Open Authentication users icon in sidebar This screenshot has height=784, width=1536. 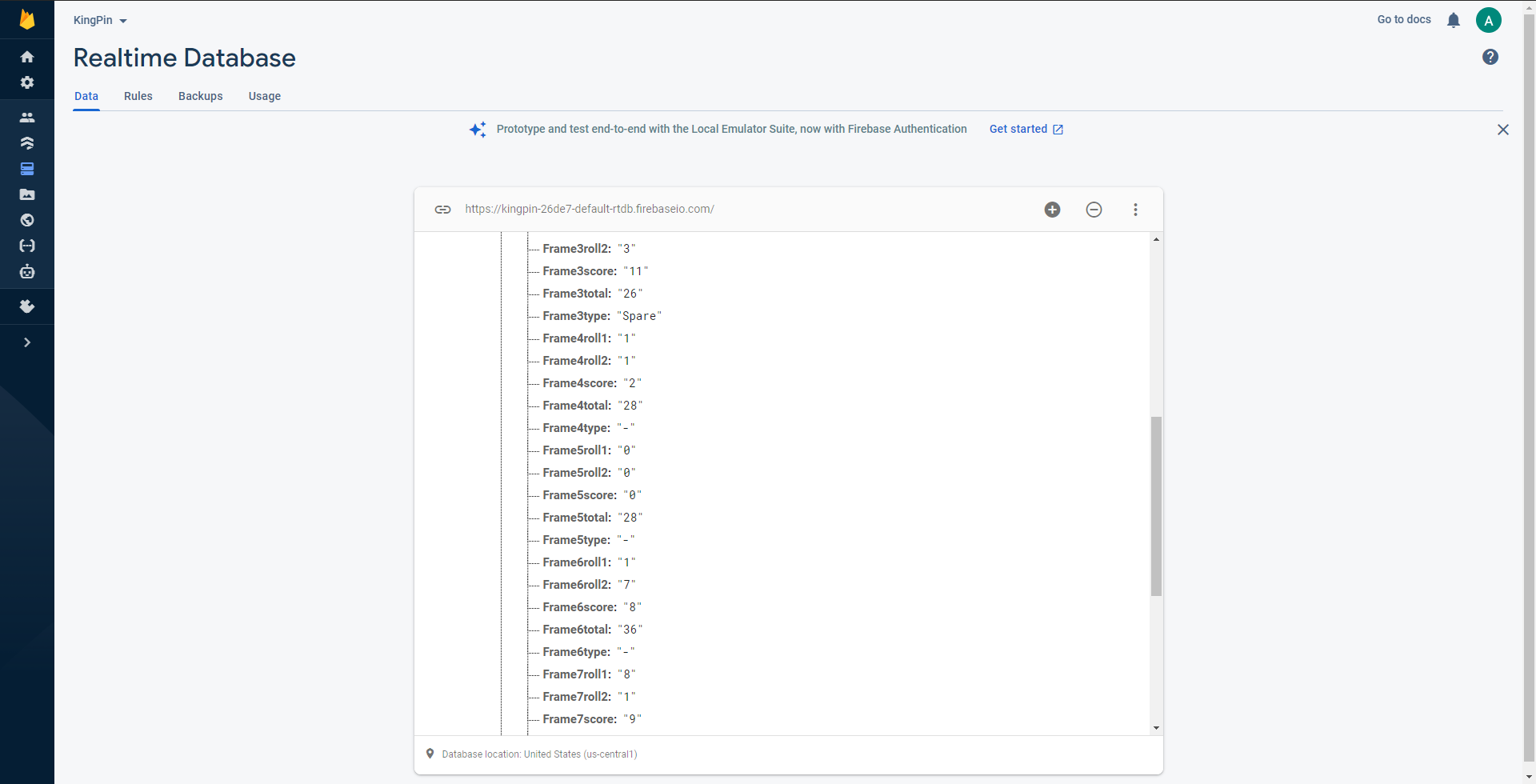point(27,118)
